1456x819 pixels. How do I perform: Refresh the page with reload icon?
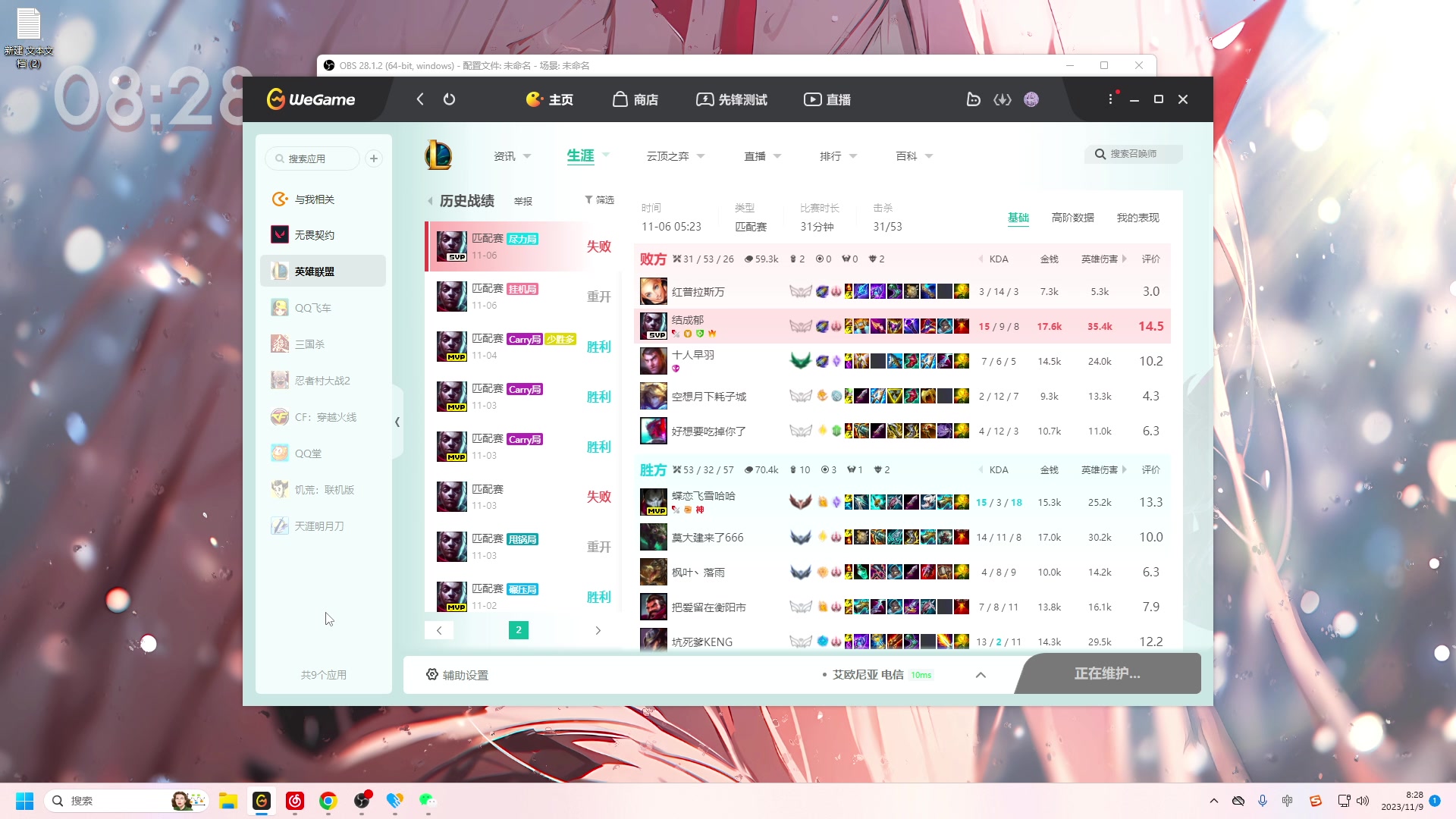(449, 99)
